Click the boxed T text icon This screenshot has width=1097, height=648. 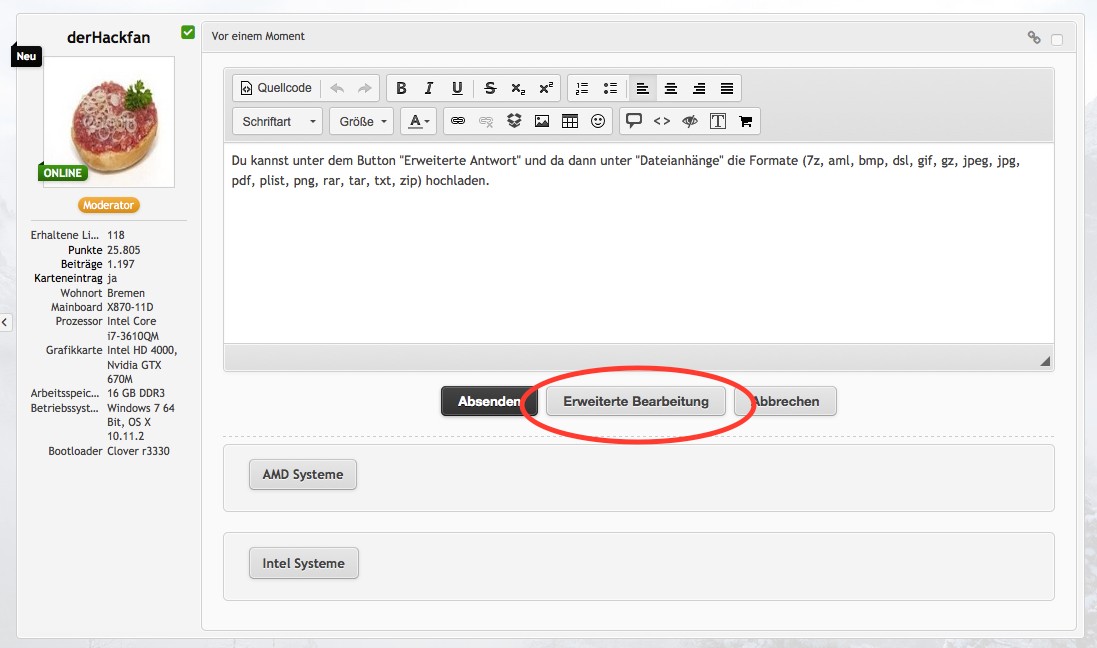[718, 121]
